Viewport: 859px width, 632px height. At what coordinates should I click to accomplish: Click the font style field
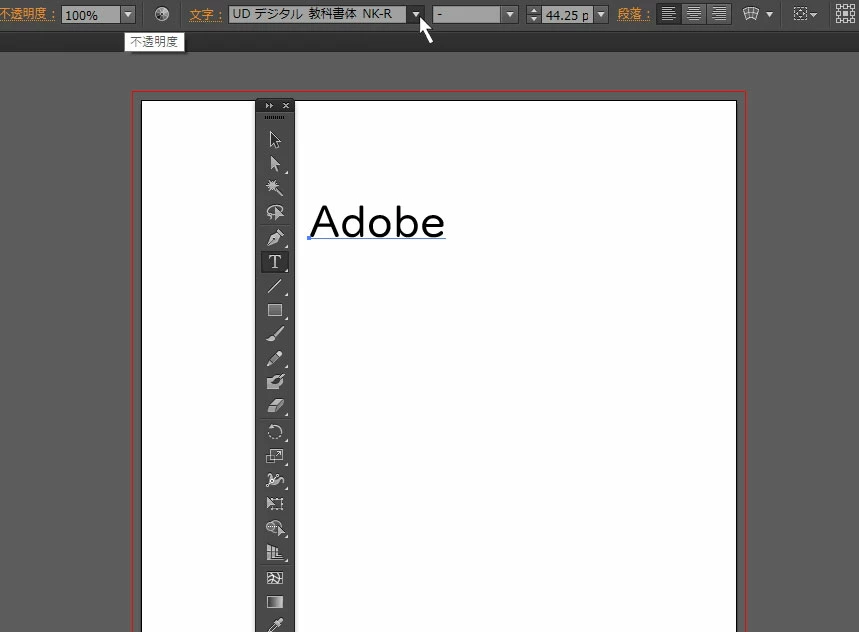point(467,14)
